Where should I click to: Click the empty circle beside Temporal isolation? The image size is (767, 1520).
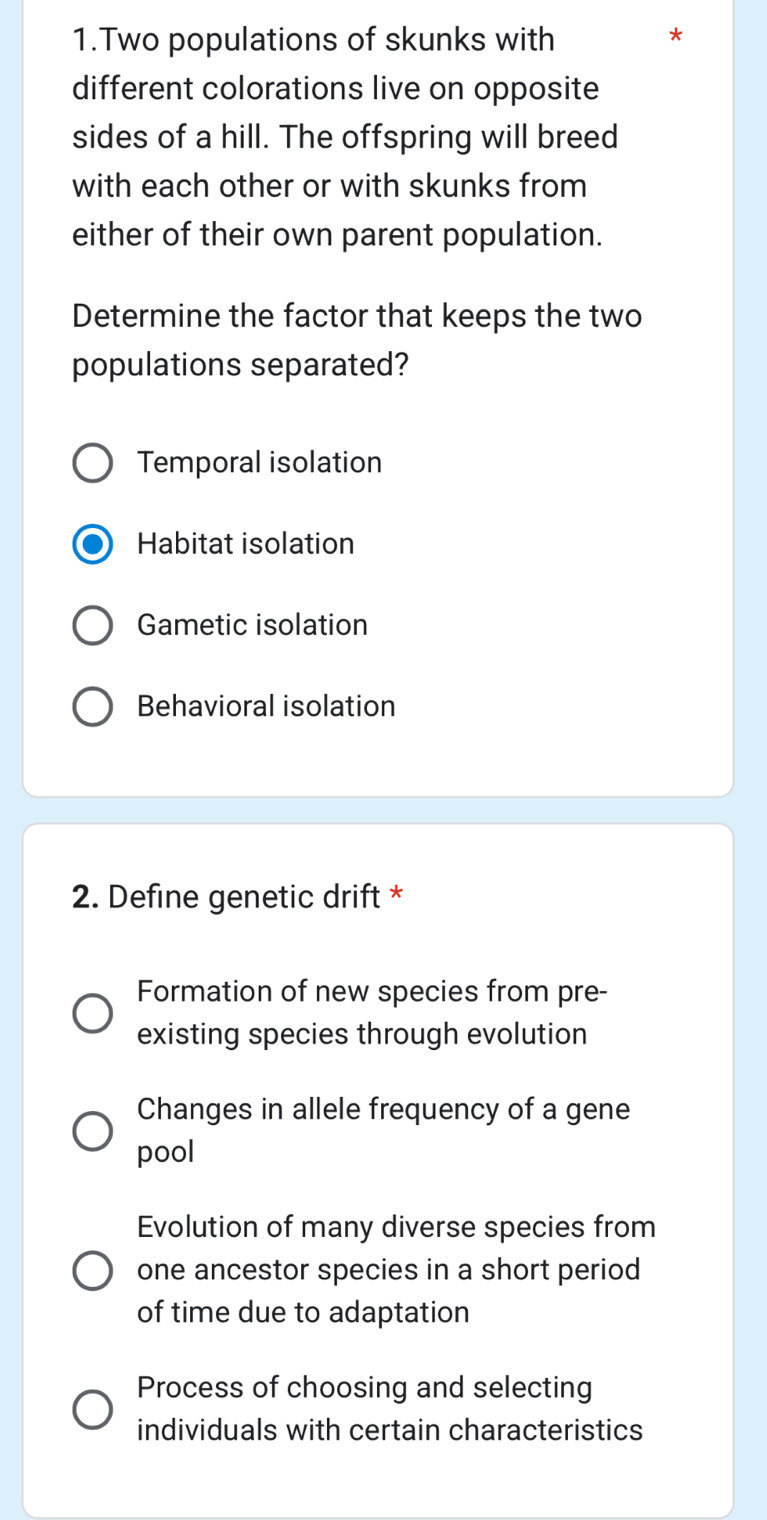tap(92, 462)
